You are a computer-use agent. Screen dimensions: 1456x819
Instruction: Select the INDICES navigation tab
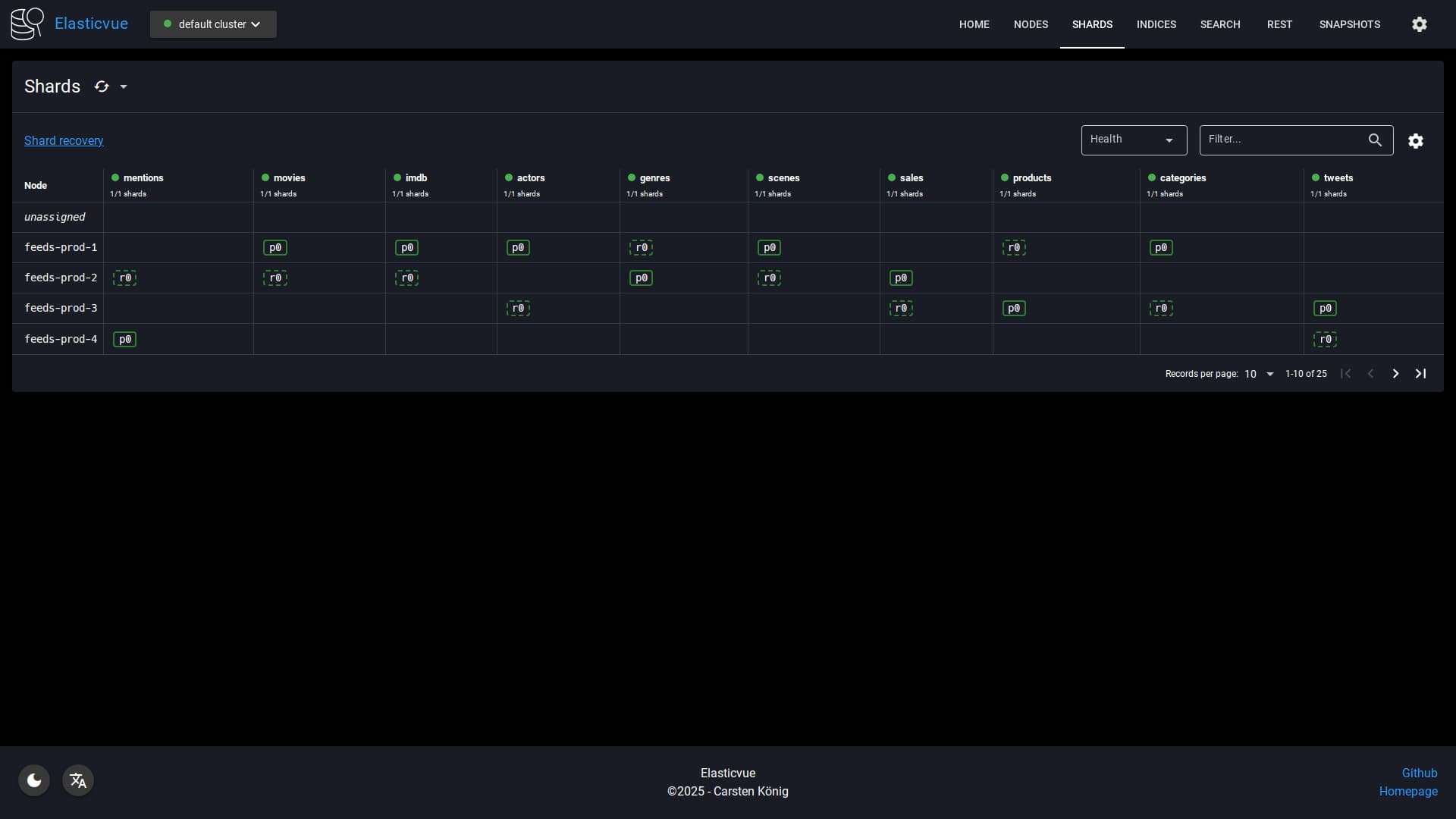pos(1156,24)
